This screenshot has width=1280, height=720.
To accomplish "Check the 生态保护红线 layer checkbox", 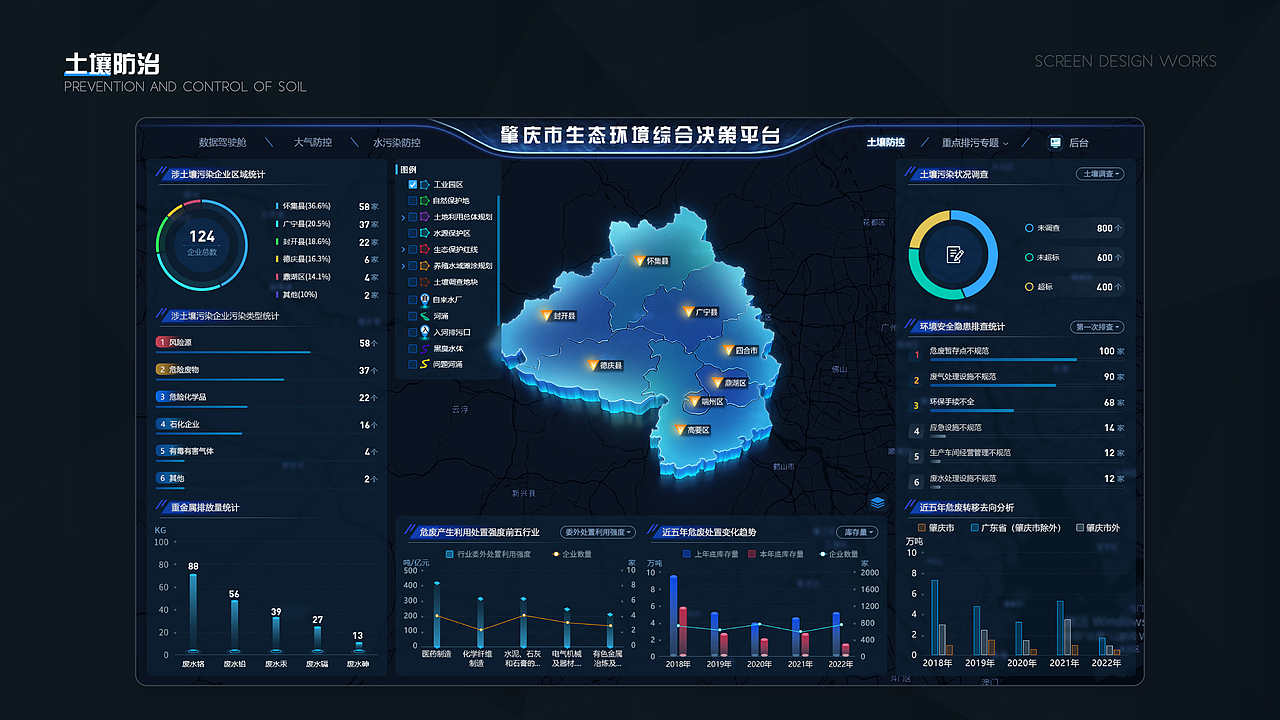I will [x=412, y=249].
